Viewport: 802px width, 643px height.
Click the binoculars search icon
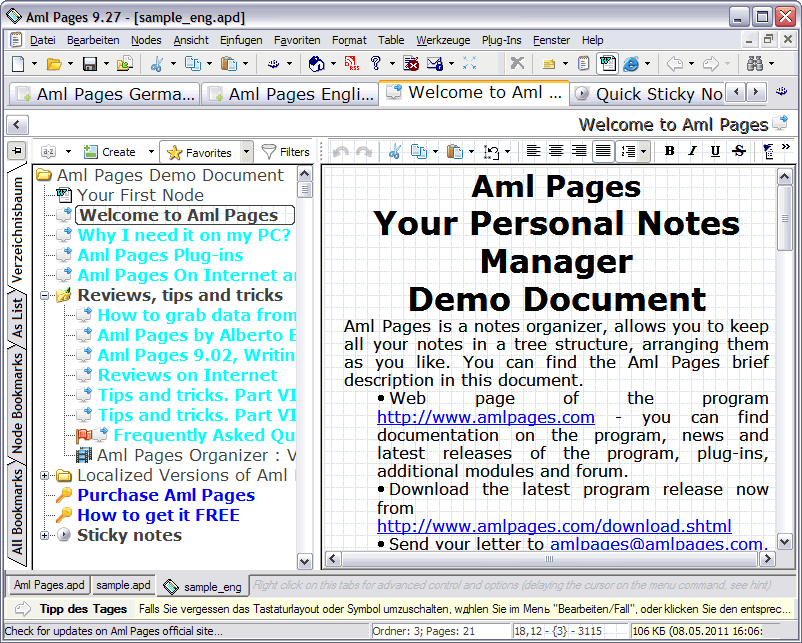coord(755,64)
